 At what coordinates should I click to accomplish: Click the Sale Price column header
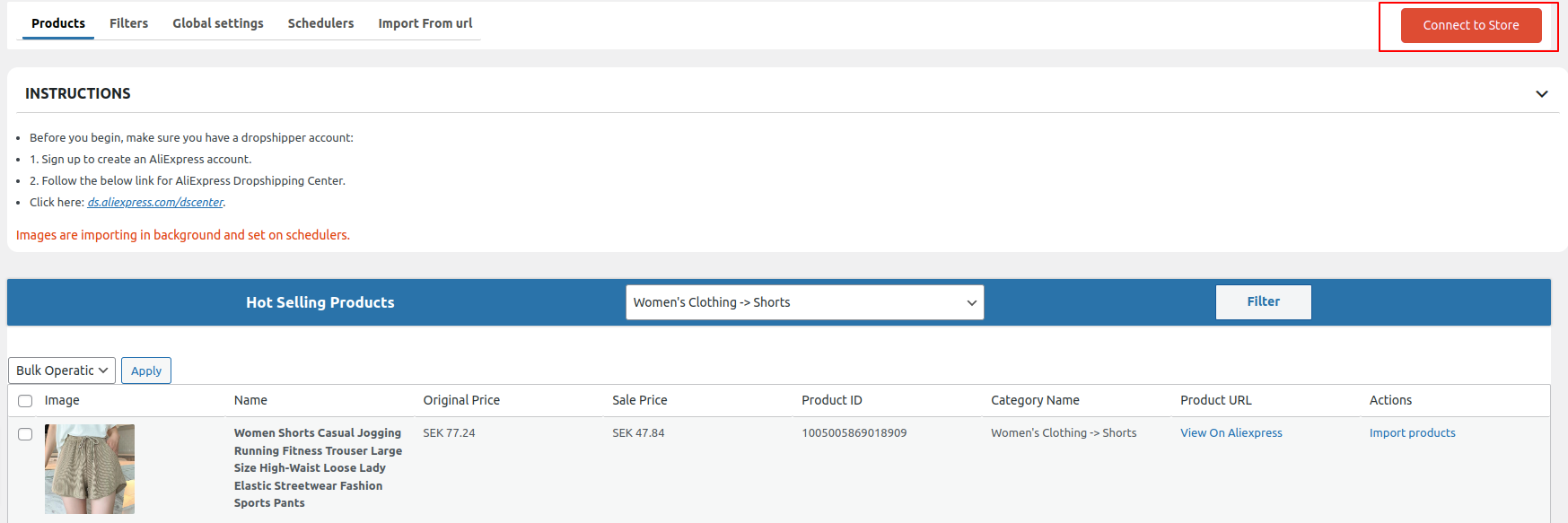[x=640, y=400]
